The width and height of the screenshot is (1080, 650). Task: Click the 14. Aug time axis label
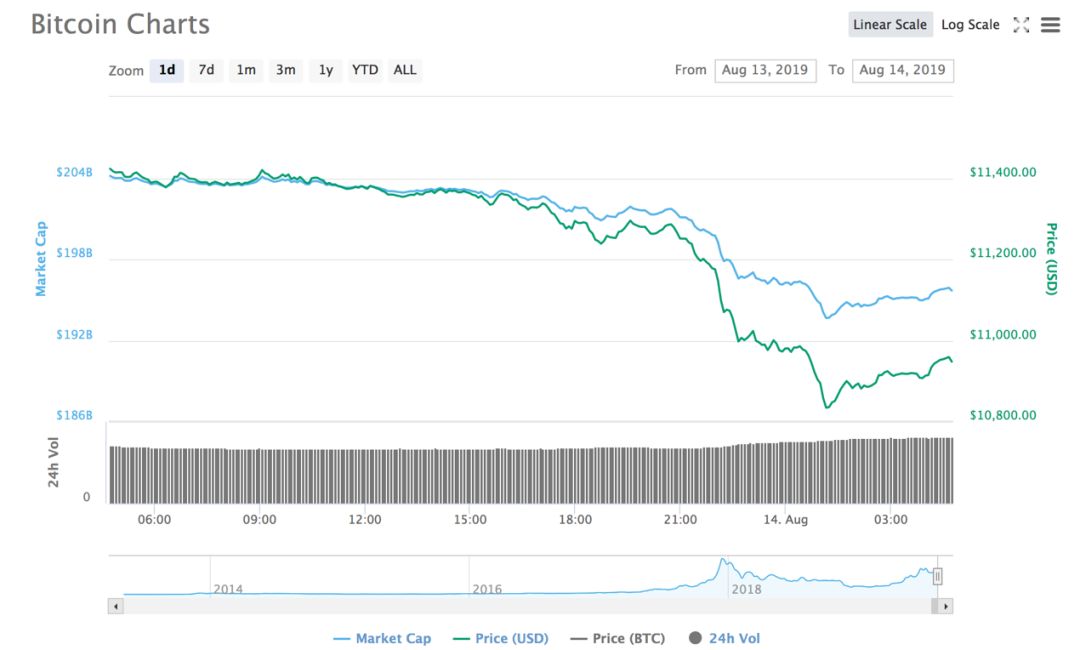(786, 519)
